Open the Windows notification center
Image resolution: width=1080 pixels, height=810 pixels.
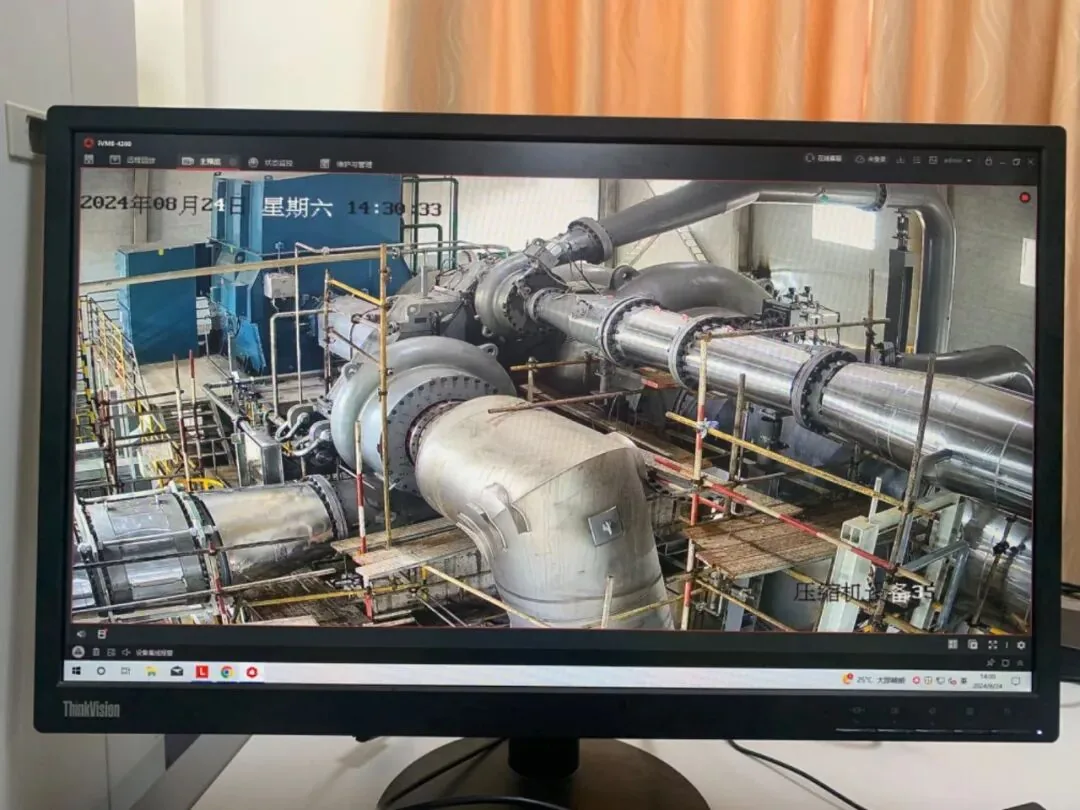point(1016,682)
